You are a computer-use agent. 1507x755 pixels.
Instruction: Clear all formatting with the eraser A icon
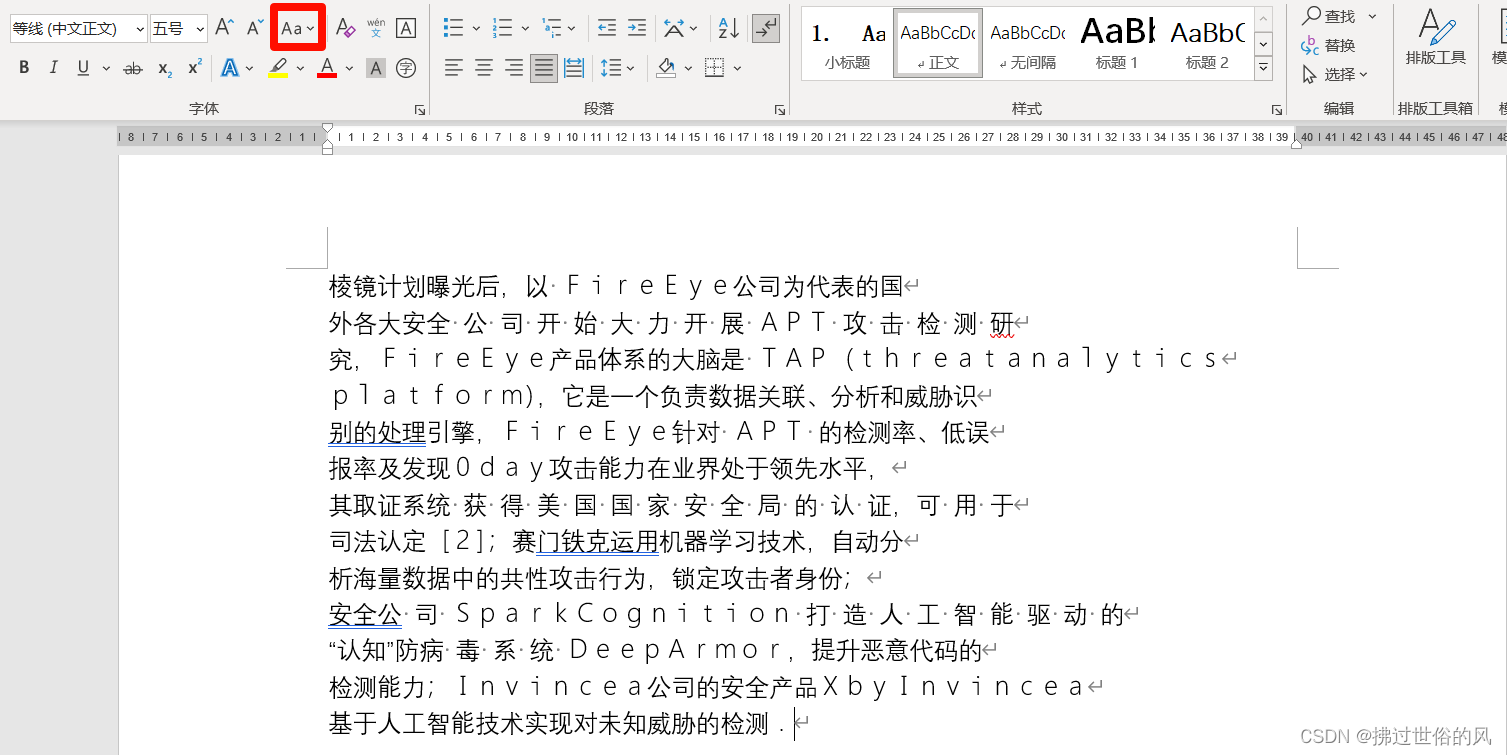[x=345, y=28]
